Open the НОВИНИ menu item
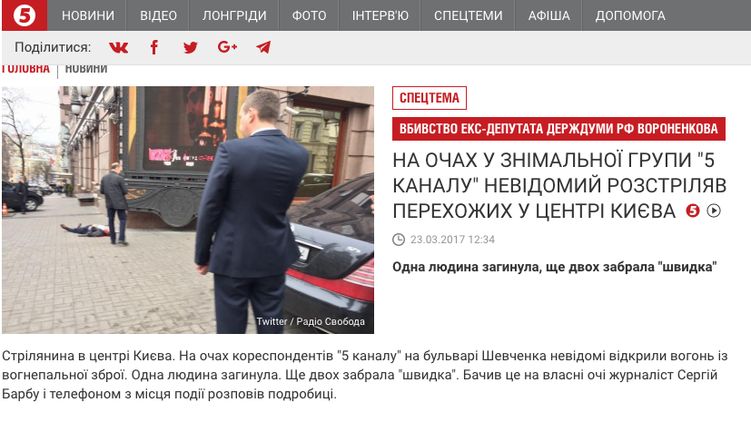Viewport: 751px width, 422px height. pyautogui.click(x=88, y=15)
